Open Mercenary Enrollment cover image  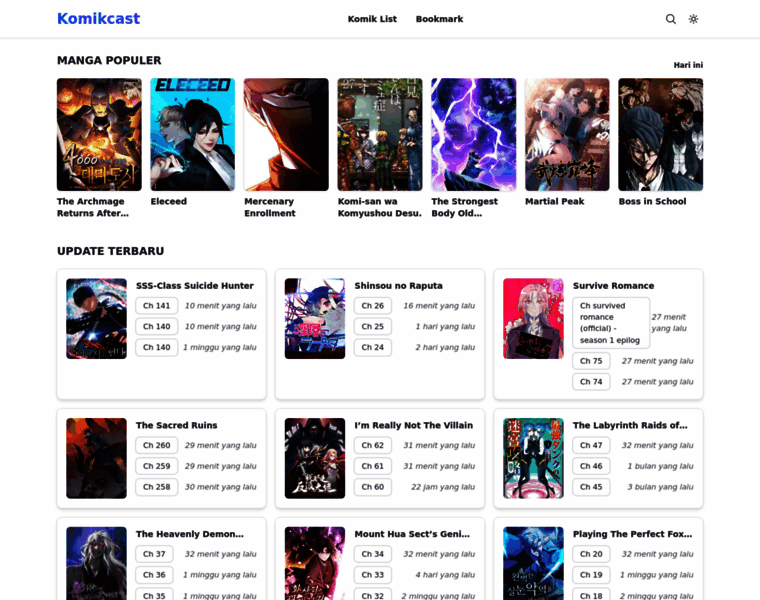point(286,135)
